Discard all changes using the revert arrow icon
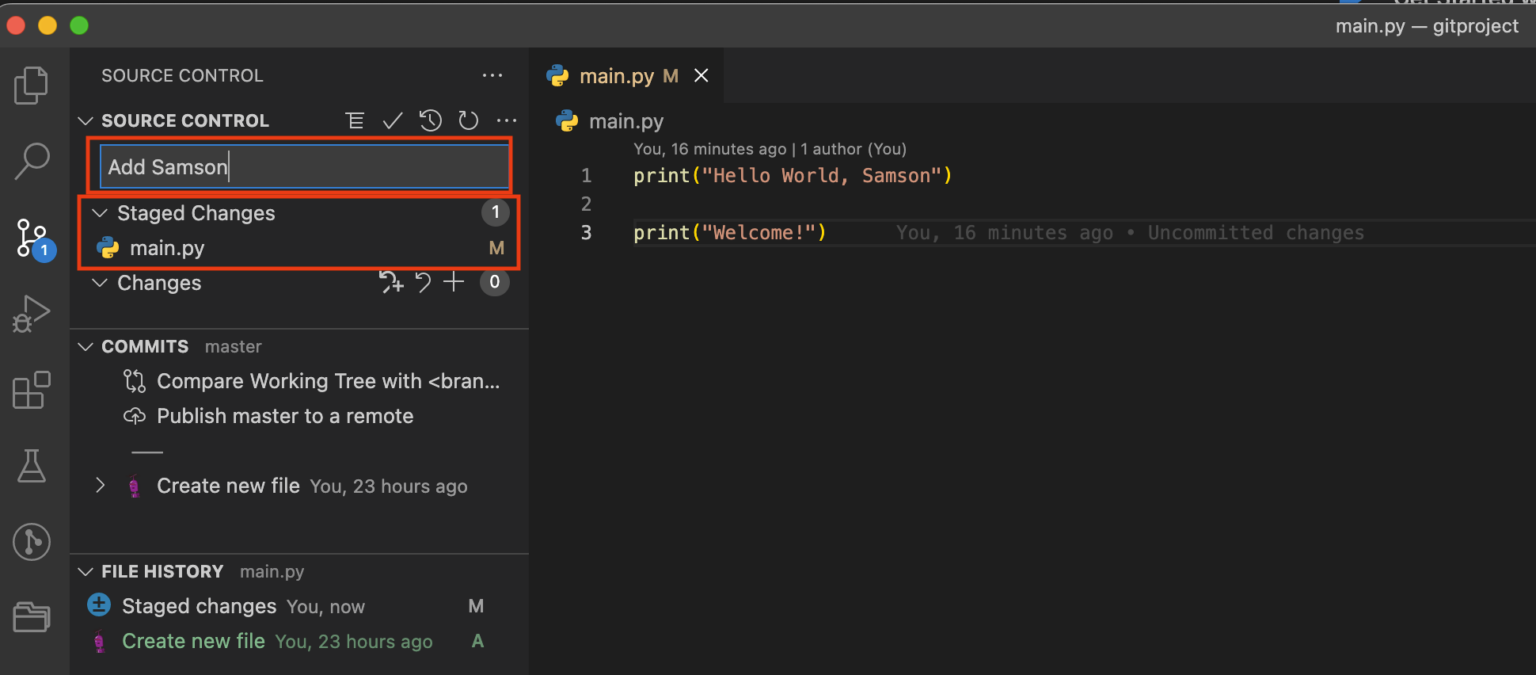The width and height of the screenshot is (1536, 675). (422, 282)
